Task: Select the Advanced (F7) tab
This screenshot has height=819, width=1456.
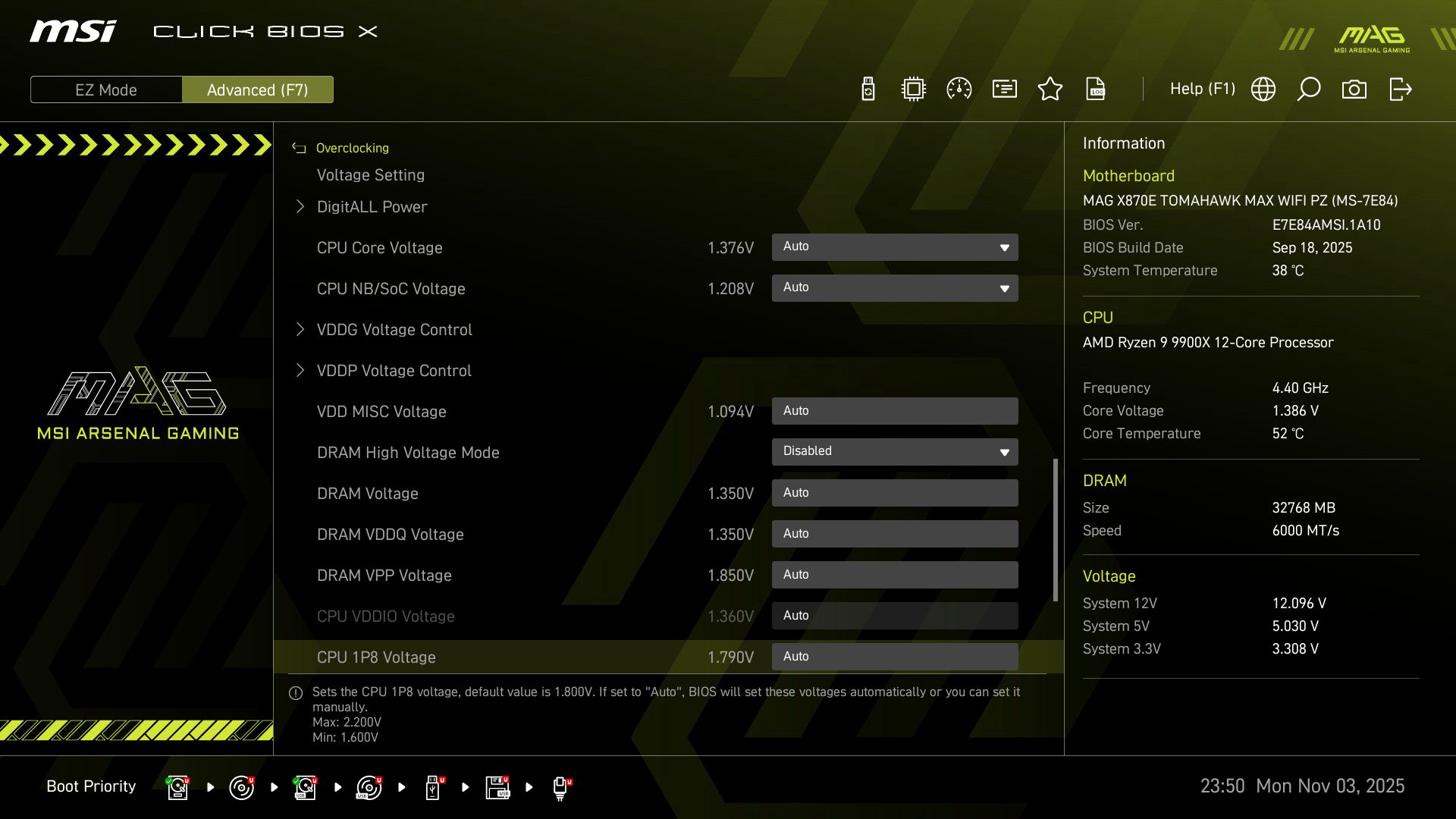Action: coord(258,89)
